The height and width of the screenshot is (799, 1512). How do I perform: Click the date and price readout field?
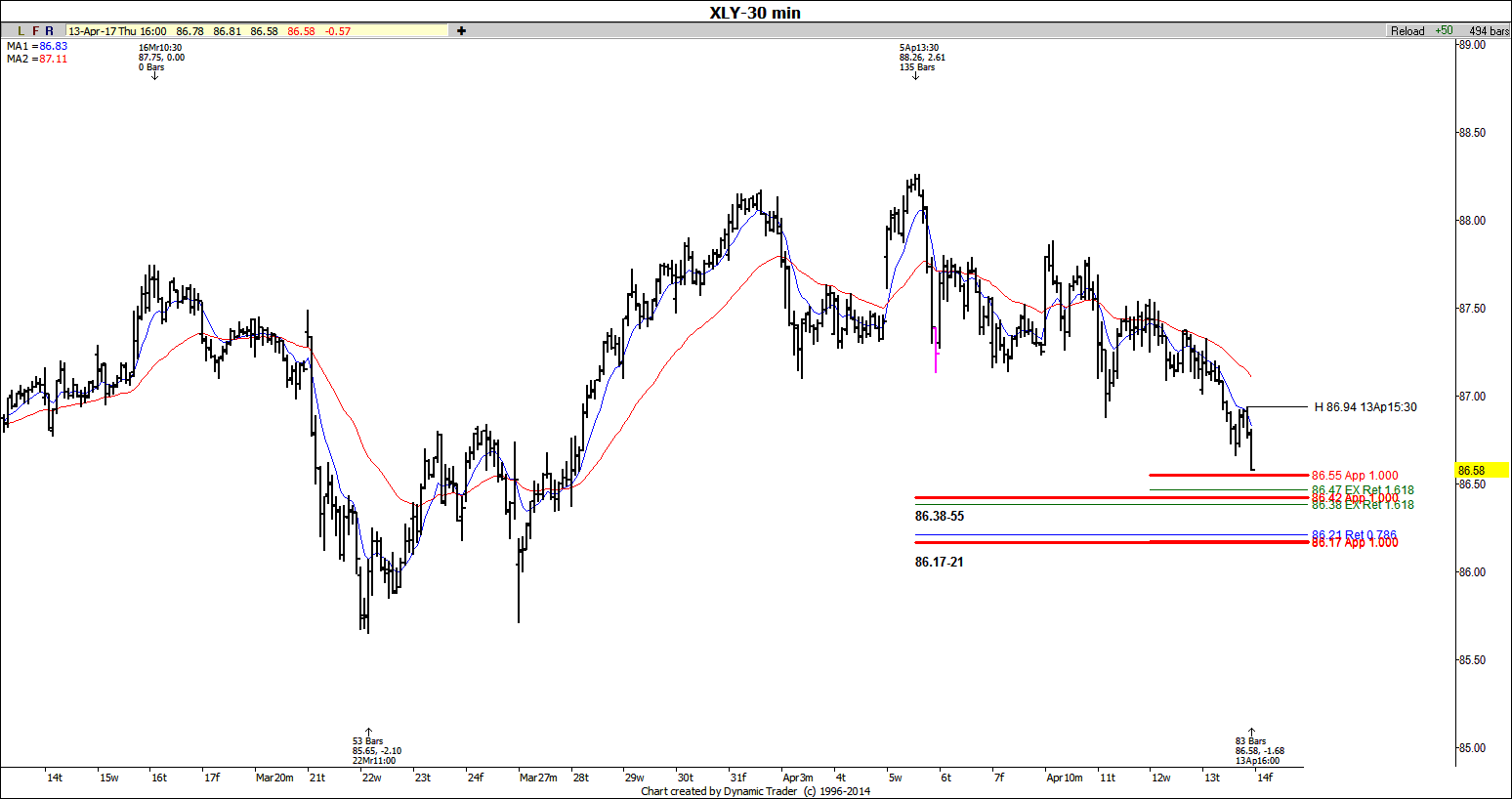[x=256, y=31]
